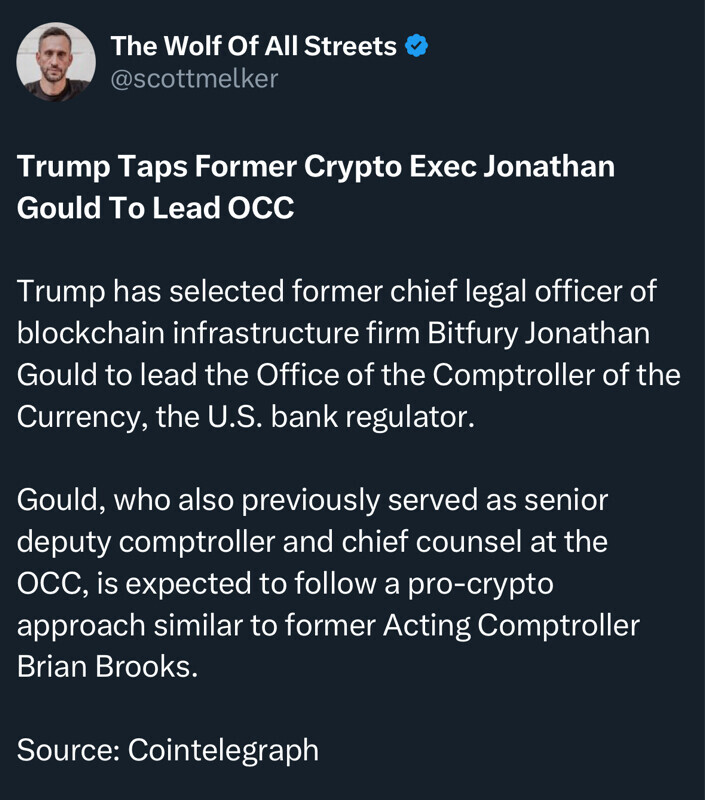This screenshot has height=800, width=705.
Task: Open the author's profile picture
Action: (x=56, y=62)
